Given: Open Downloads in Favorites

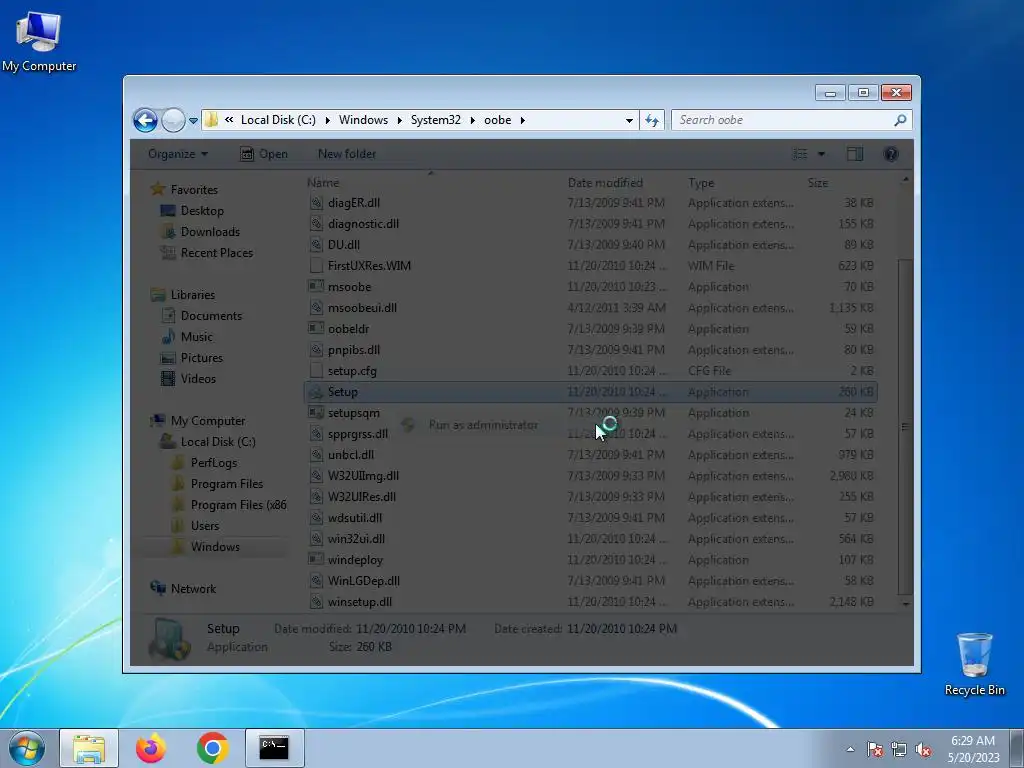Looking at the screenshot, I should [x=210, y=232].
